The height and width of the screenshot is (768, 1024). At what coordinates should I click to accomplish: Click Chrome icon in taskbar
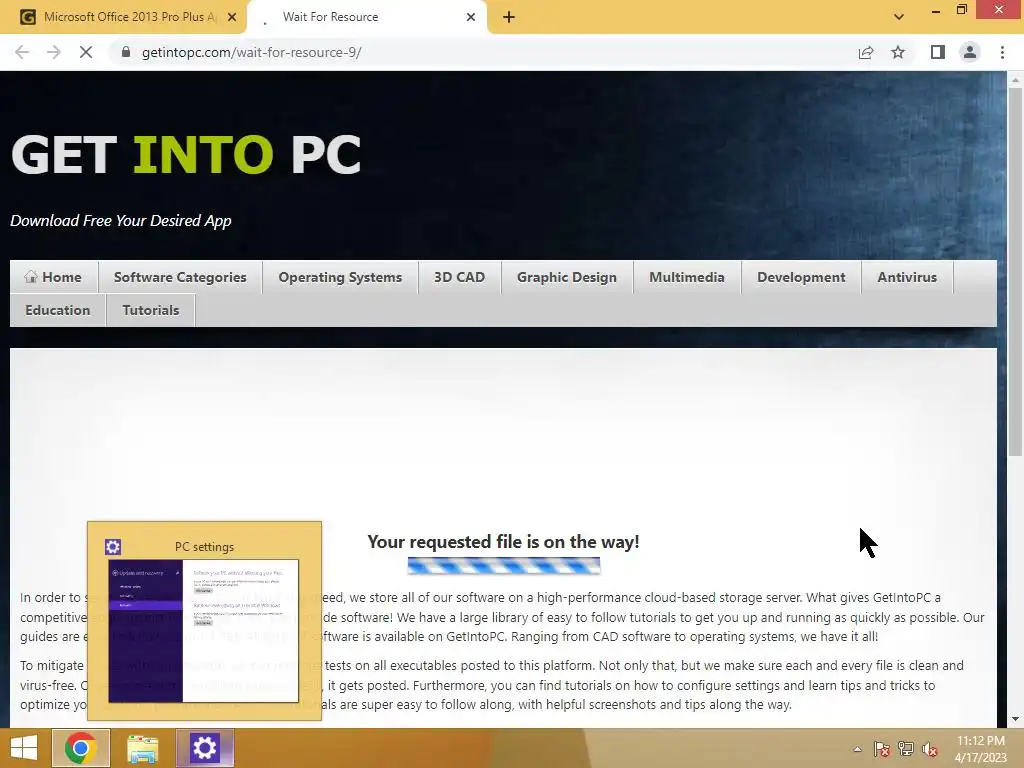(x=81, y=748)
